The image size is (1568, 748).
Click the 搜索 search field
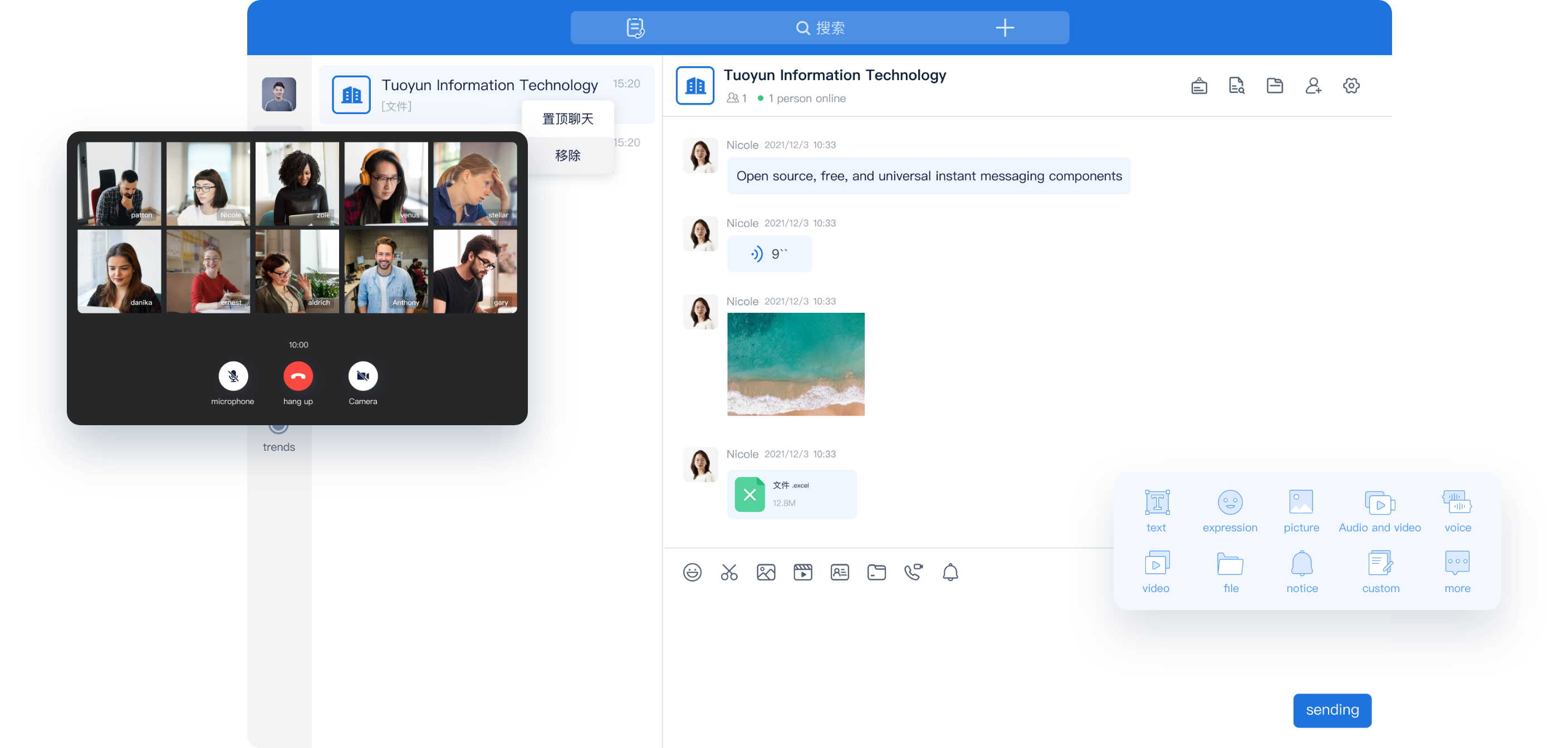coord(821,27)
